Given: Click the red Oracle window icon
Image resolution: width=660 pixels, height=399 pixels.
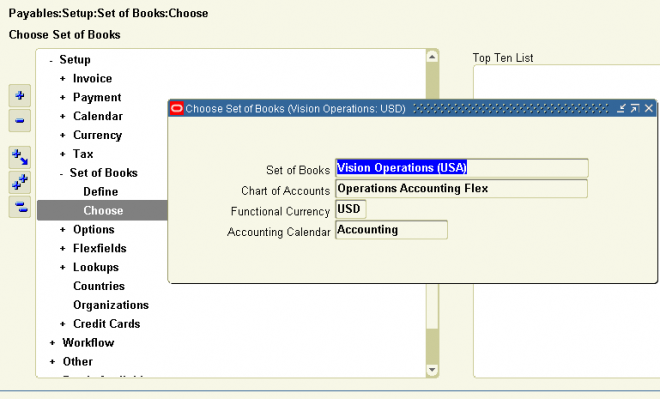Looking at the screenshot, I should (177, 109).
